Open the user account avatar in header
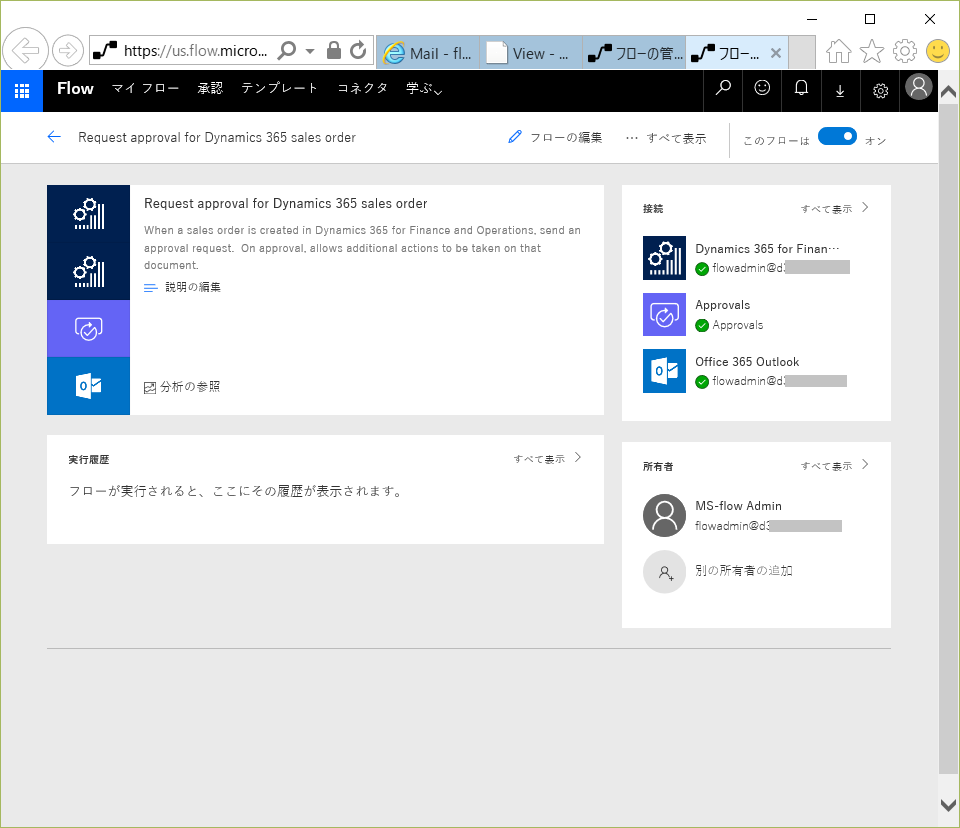The width and height of the screenshot is (960, 828). pyautogui.click(x=919, y=87)
